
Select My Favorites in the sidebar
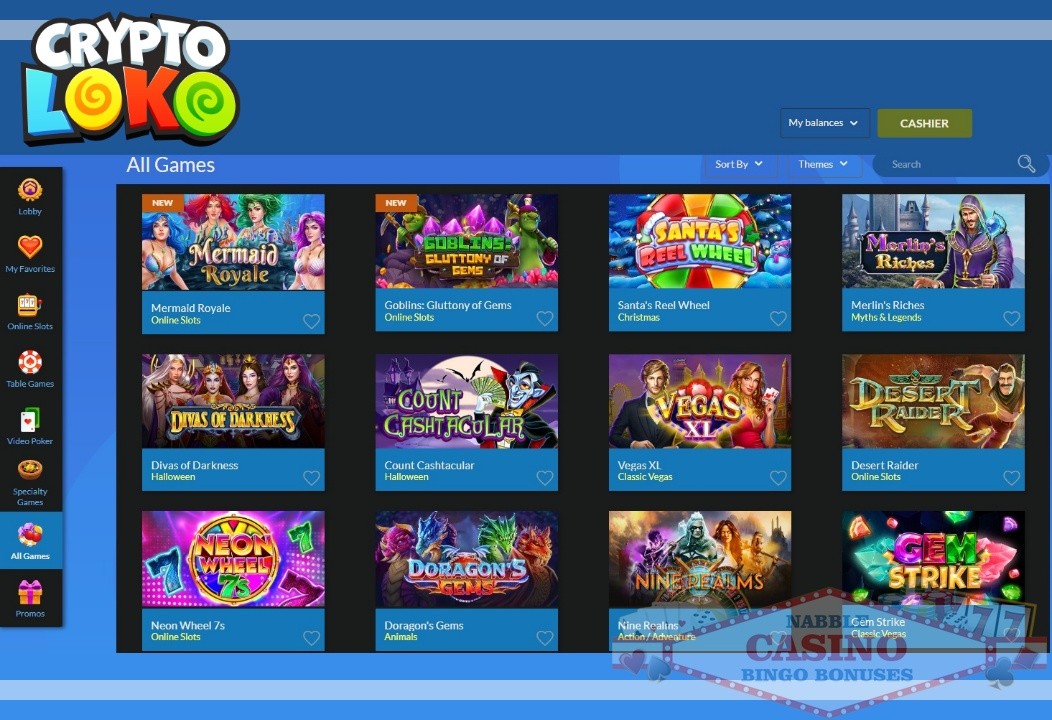30,252
